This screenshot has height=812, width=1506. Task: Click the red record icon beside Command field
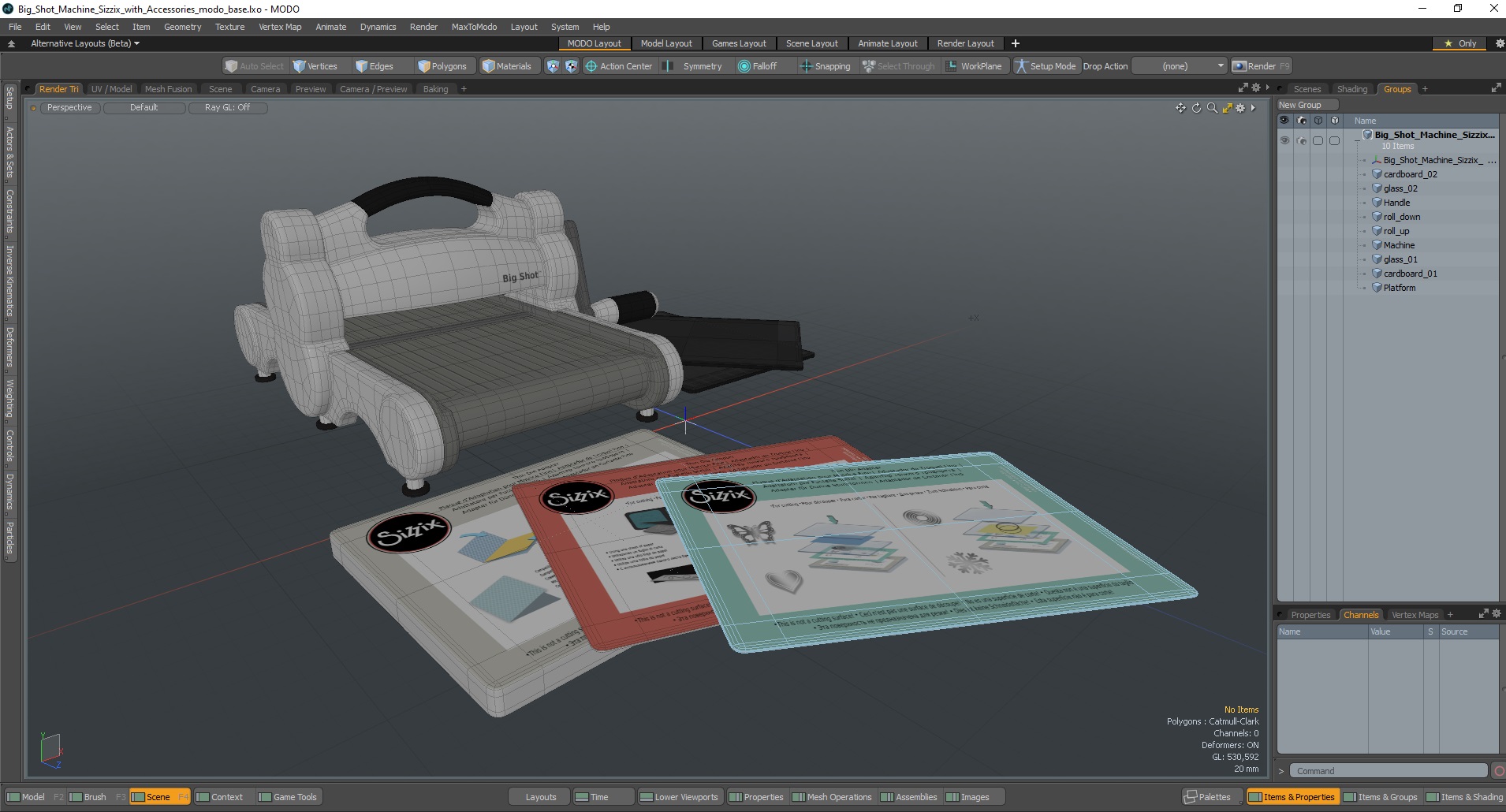(x=1499, y=771)
